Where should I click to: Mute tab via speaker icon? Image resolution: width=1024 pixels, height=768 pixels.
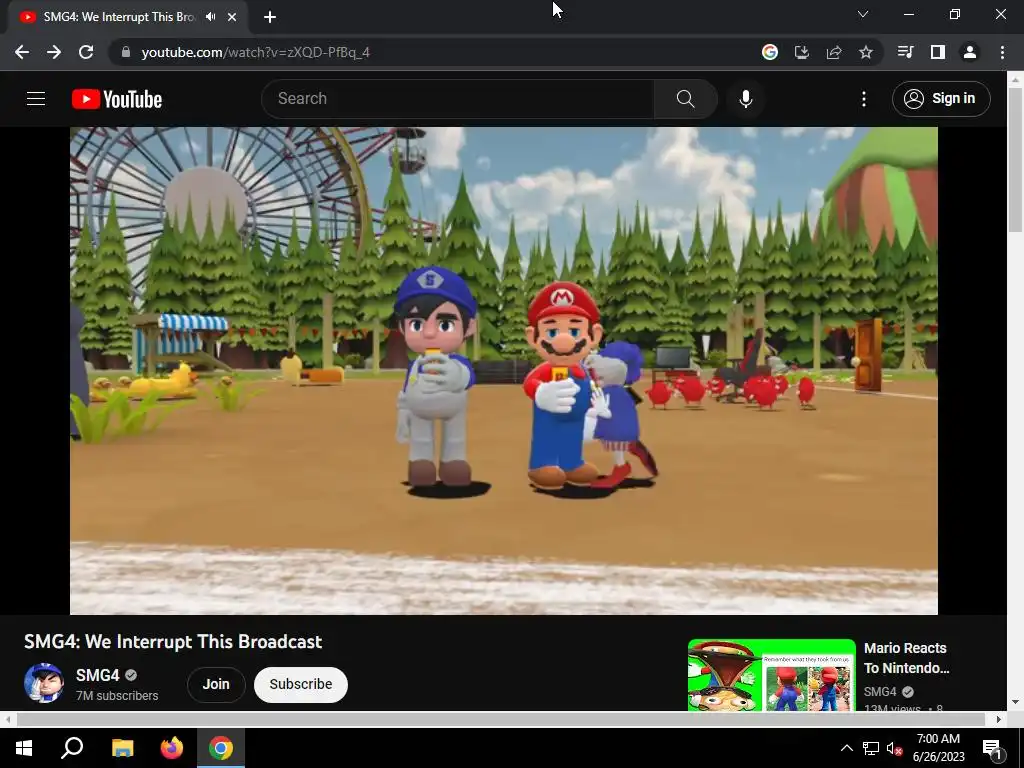pyautogui.click(x=210, y=17)
